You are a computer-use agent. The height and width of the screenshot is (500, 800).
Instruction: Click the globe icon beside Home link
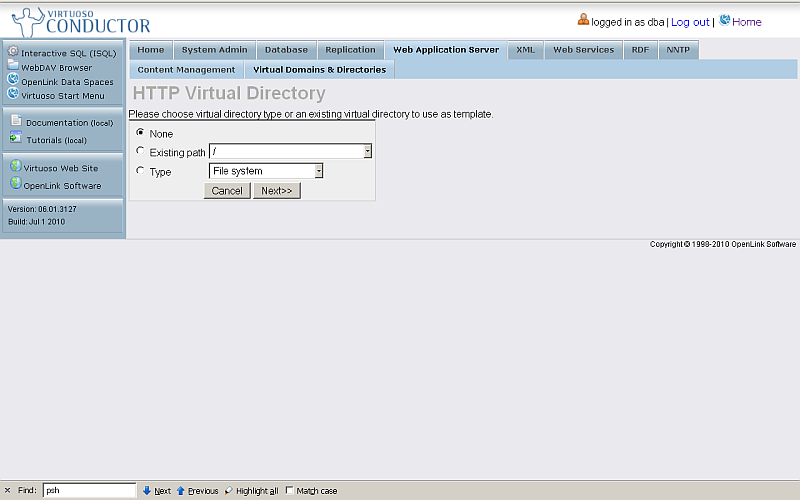pyautogui.click(x=724, y=20)
